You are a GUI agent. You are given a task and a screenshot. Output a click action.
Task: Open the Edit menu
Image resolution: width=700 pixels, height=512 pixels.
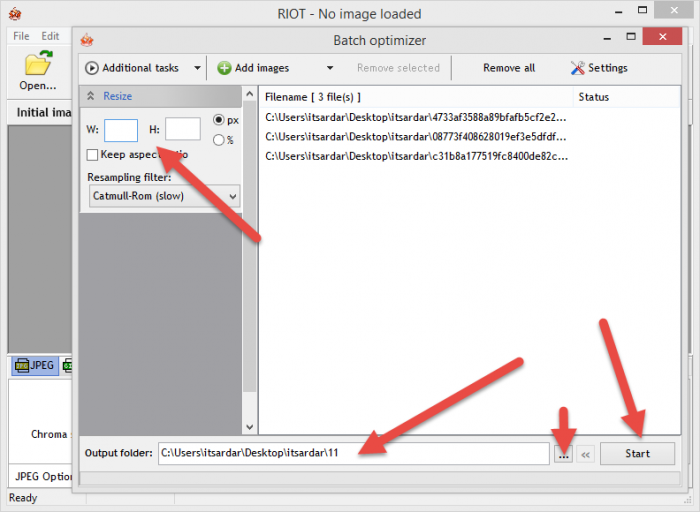coord(50,36)
